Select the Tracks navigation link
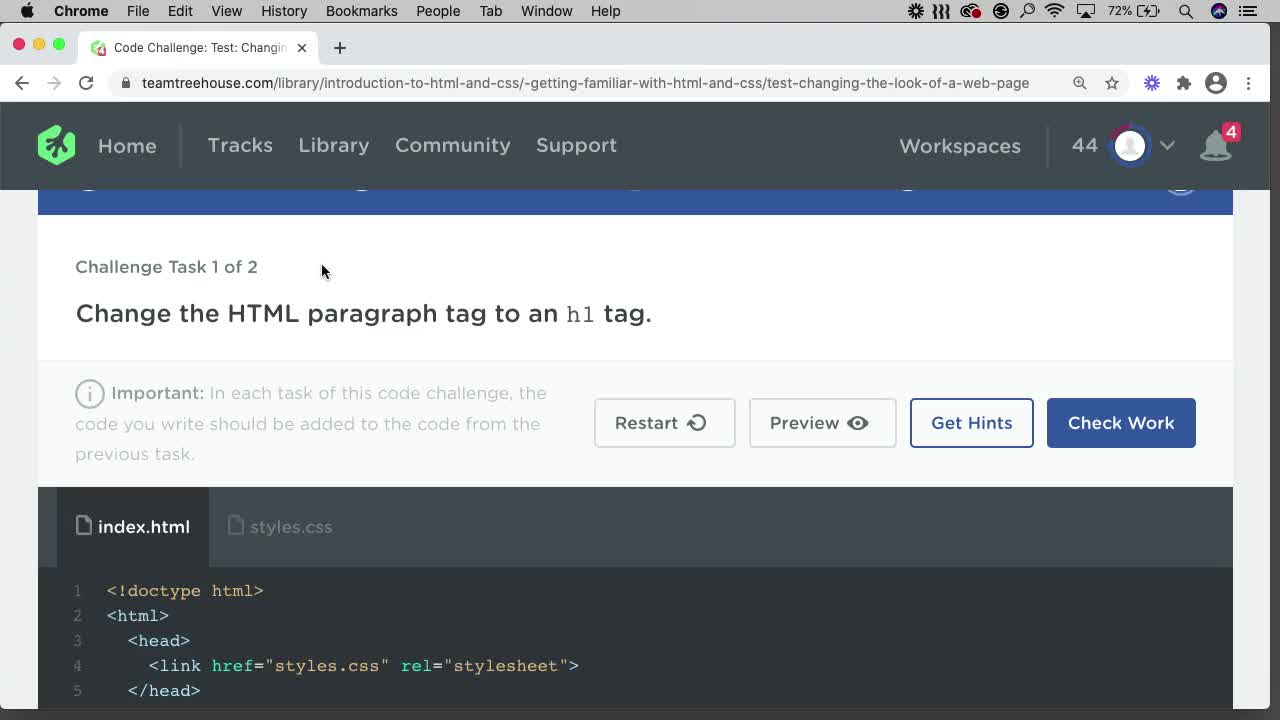1280x720 pixels. coord(240,145)
